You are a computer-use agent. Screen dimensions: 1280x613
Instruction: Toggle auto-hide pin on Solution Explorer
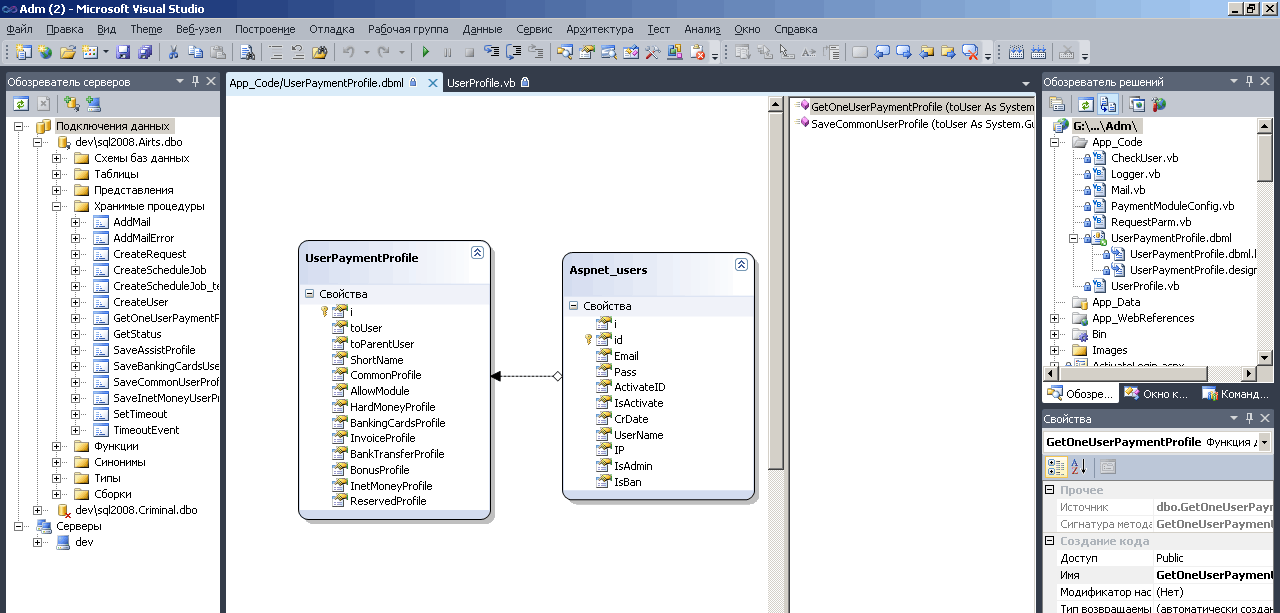(x=1250, y=81)
